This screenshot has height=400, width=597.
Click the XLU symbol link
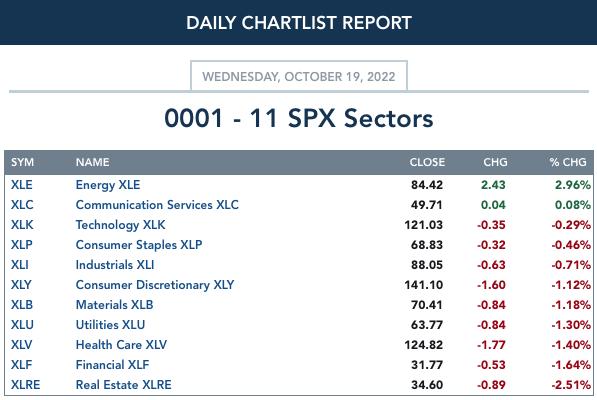pos(22,325)
